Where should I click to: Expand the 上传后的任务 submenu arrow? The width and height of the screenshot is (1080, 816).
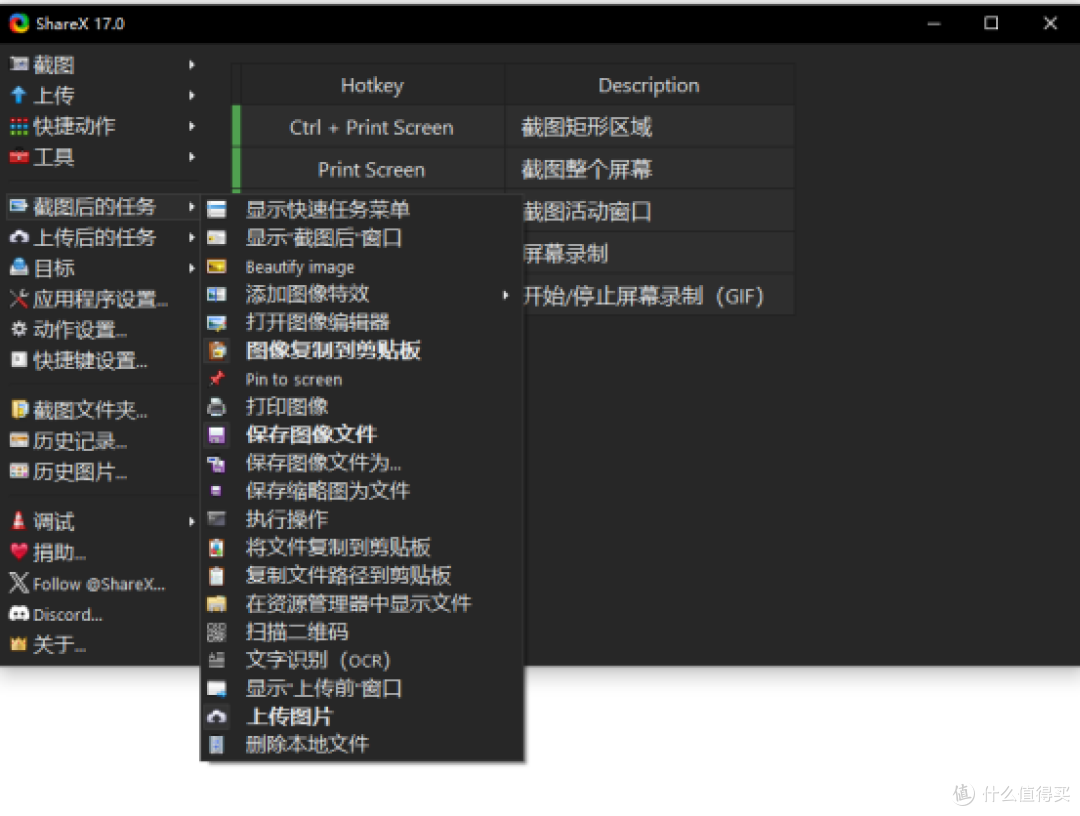click(192, 238)
